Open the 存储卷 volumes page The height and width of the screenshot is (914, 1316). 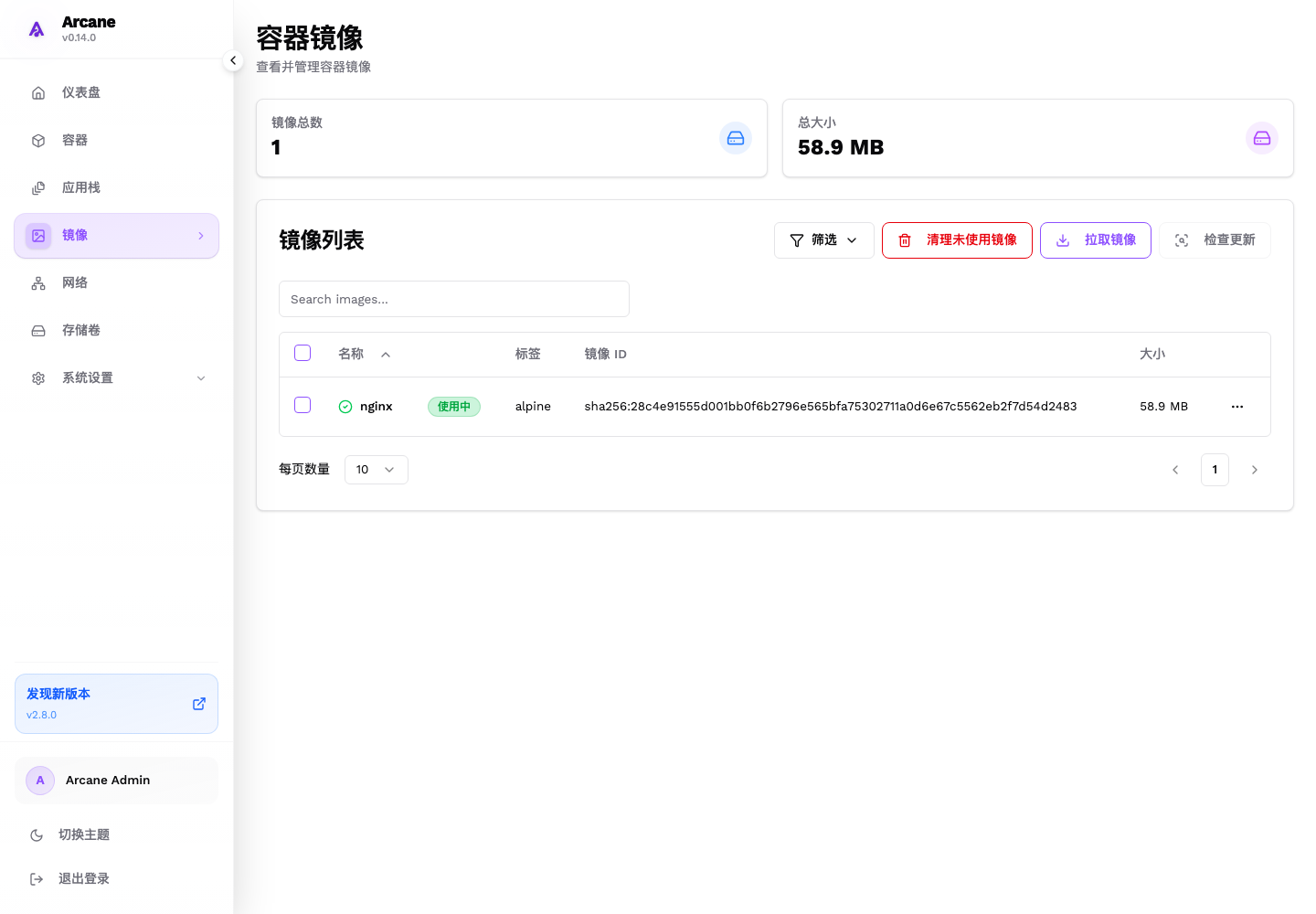[116, 331]
